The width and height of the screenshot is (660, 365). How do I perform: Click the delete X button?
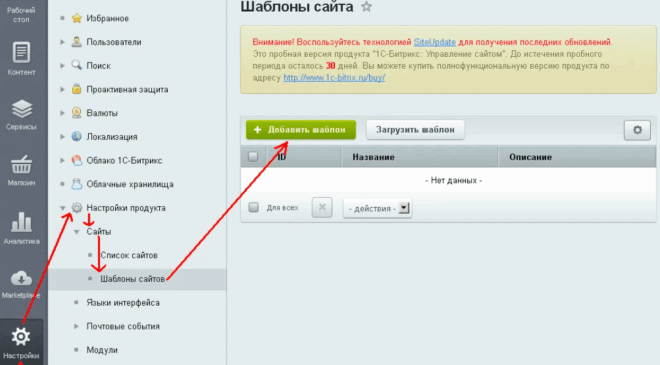[322, 207]
